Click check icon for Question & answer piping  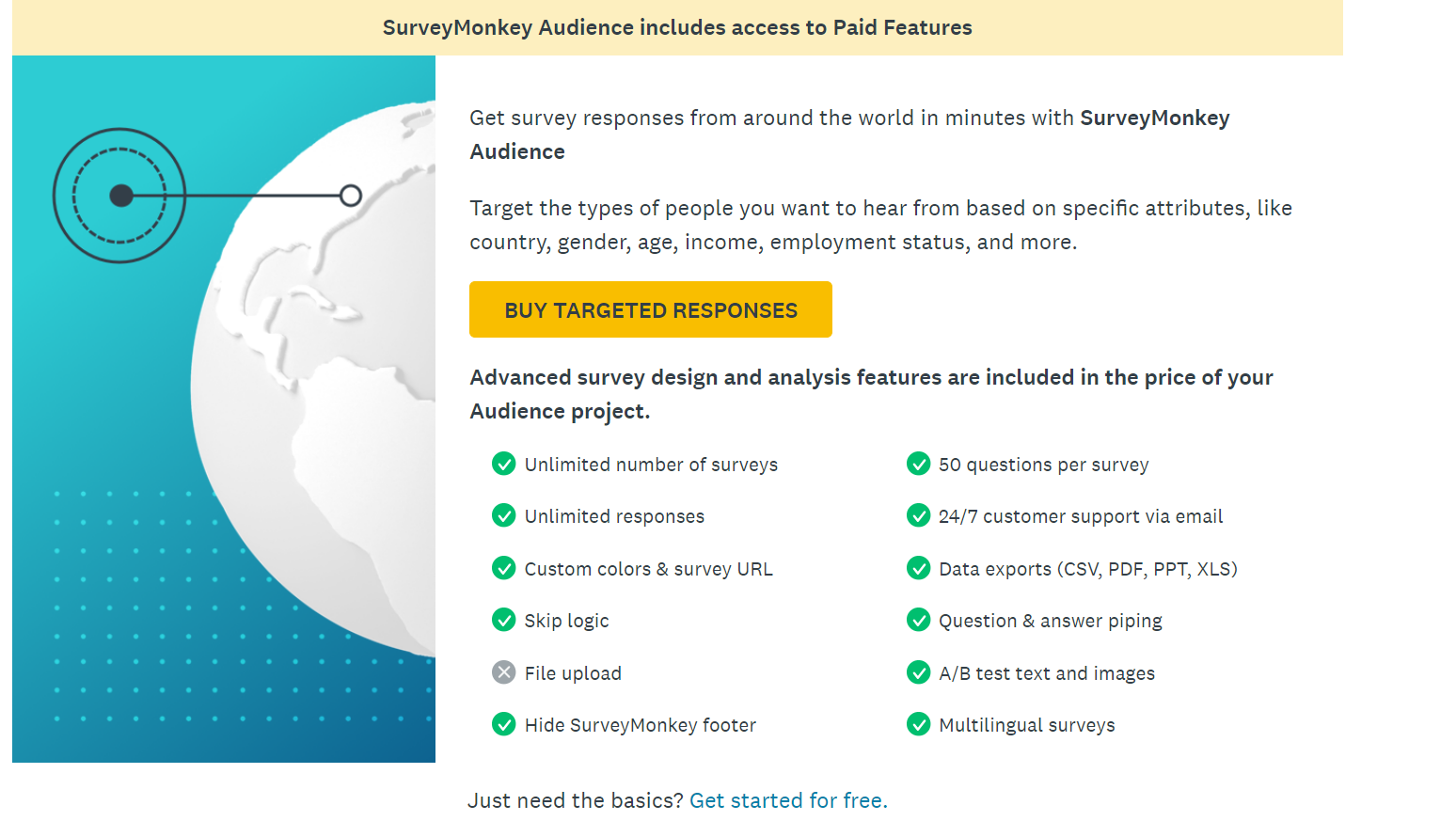[918, 620]
